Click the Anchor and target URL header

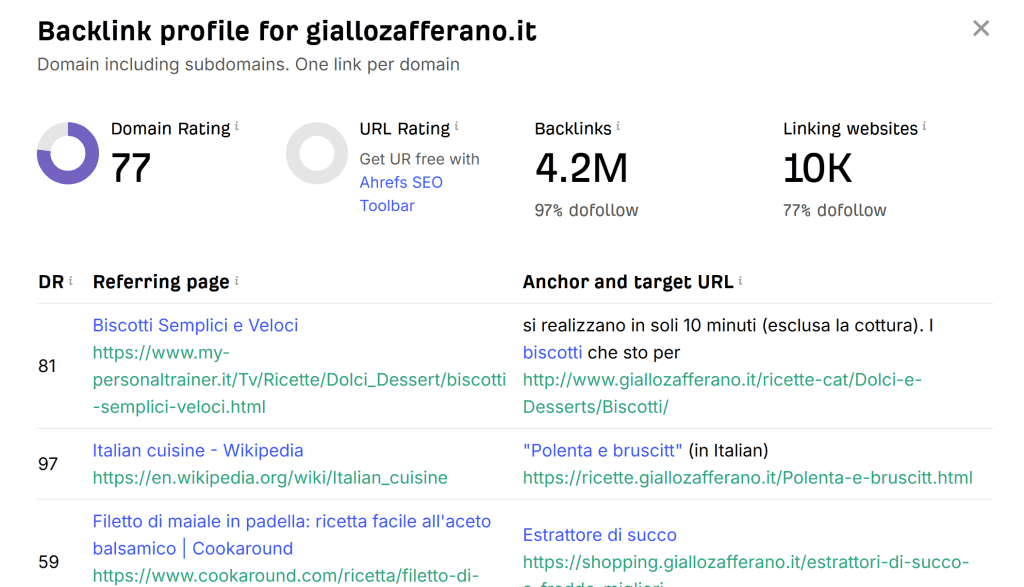tap(628, 282)
